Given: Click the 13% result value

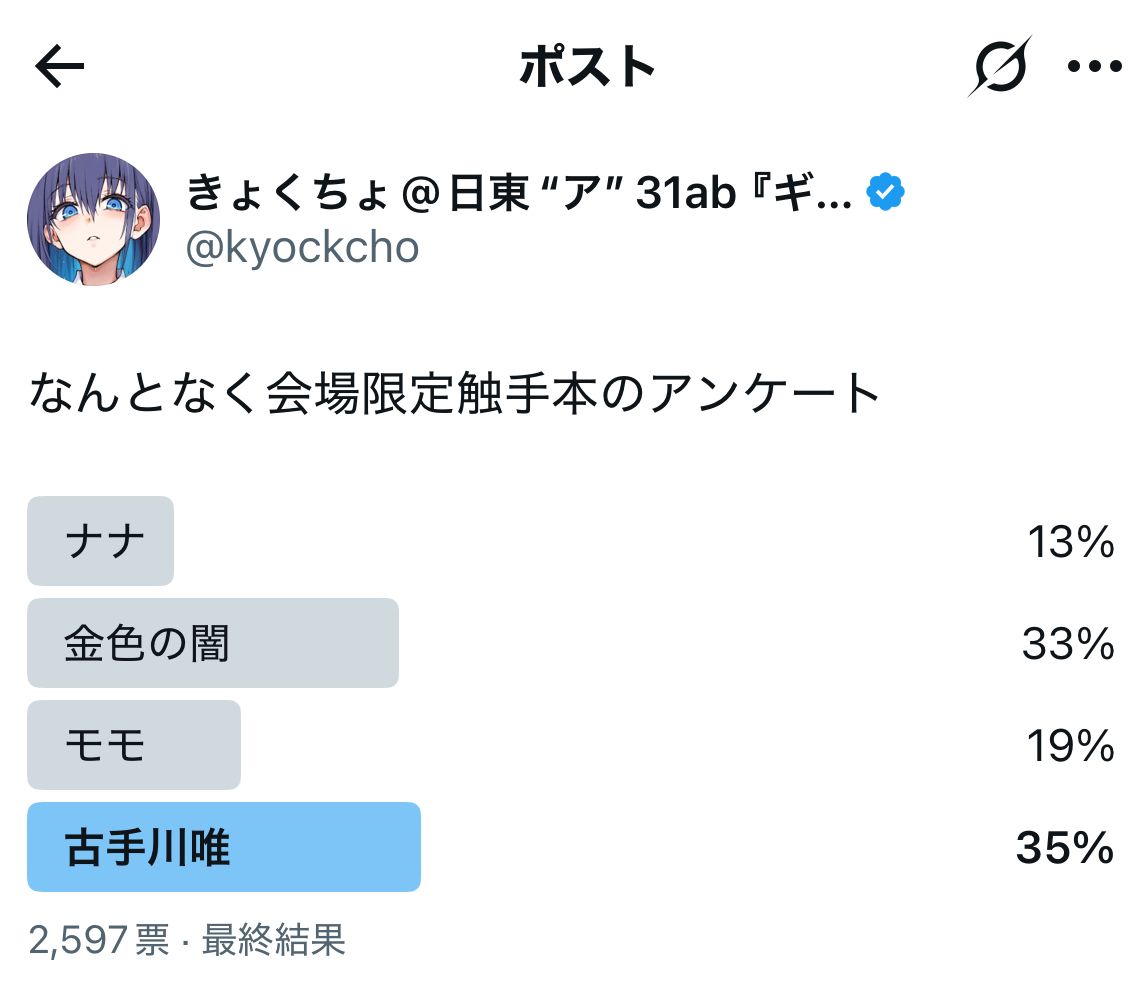Looking at the screenshot, I should pos(1071,542).
